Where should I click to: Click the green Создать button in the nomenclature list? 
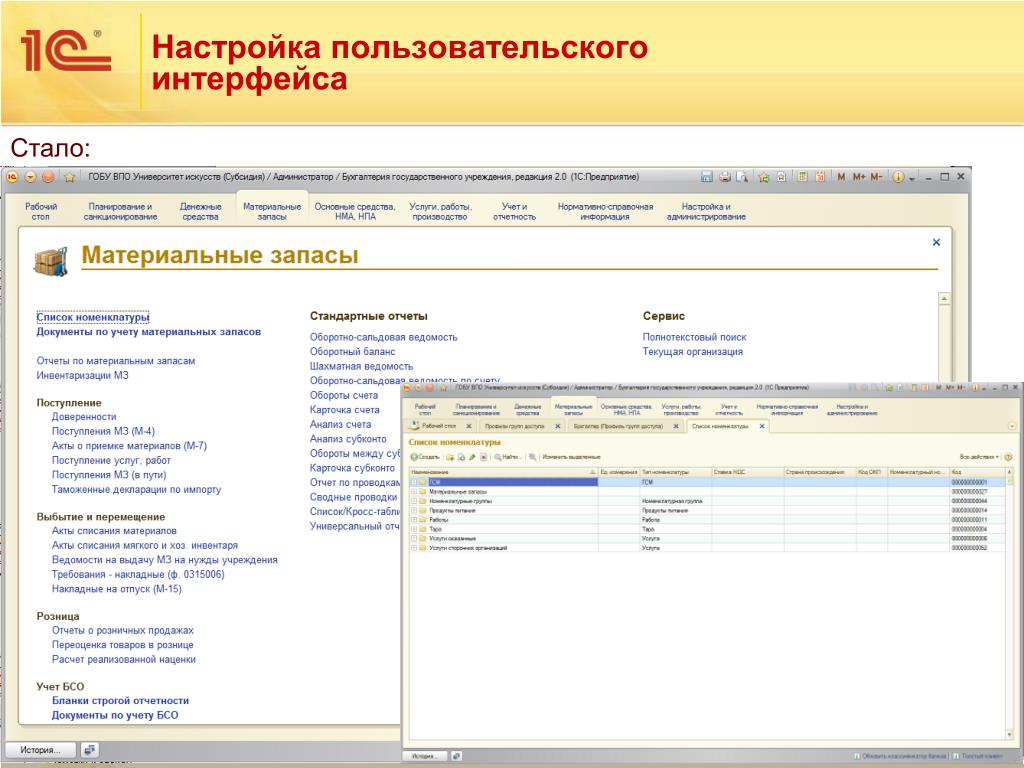coord(425,457)
